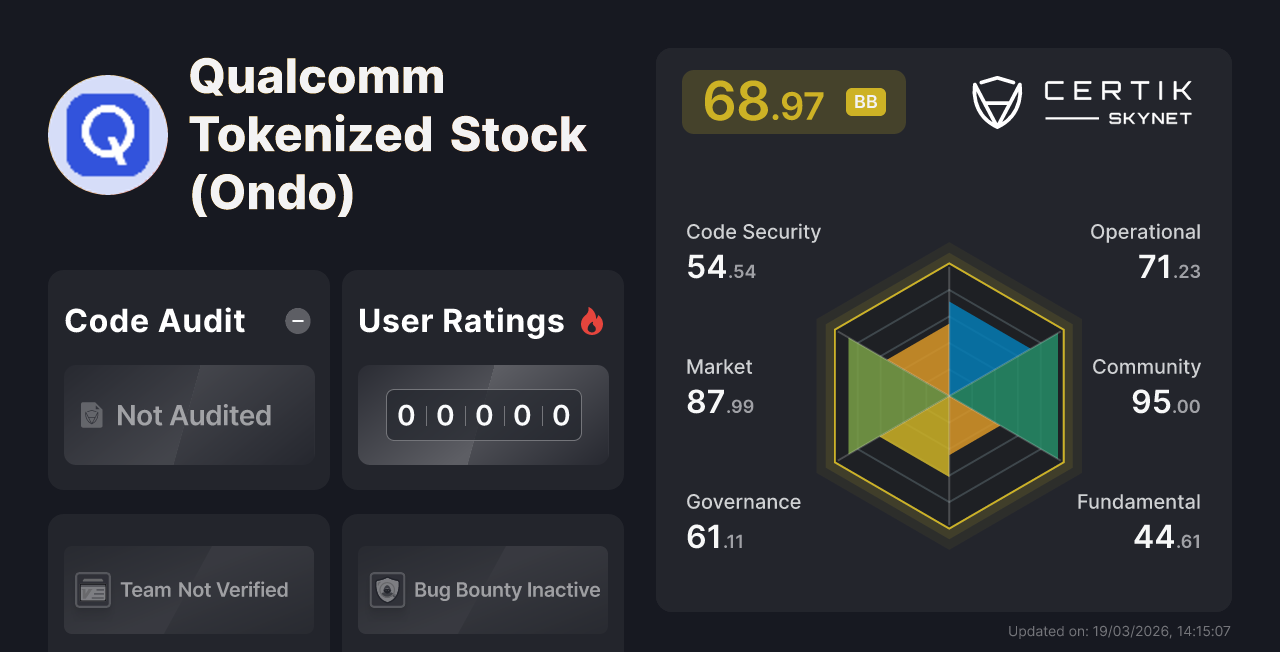Select the Governance category label
The image size is (1280, 652).
[743, 502]
